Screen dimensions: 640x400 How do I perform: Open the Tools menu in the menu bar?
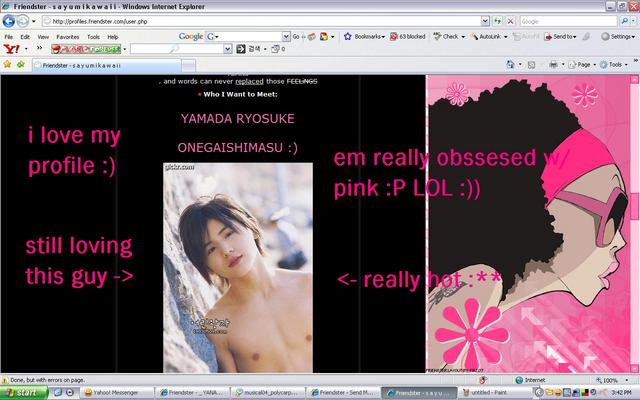coord(93,37)
